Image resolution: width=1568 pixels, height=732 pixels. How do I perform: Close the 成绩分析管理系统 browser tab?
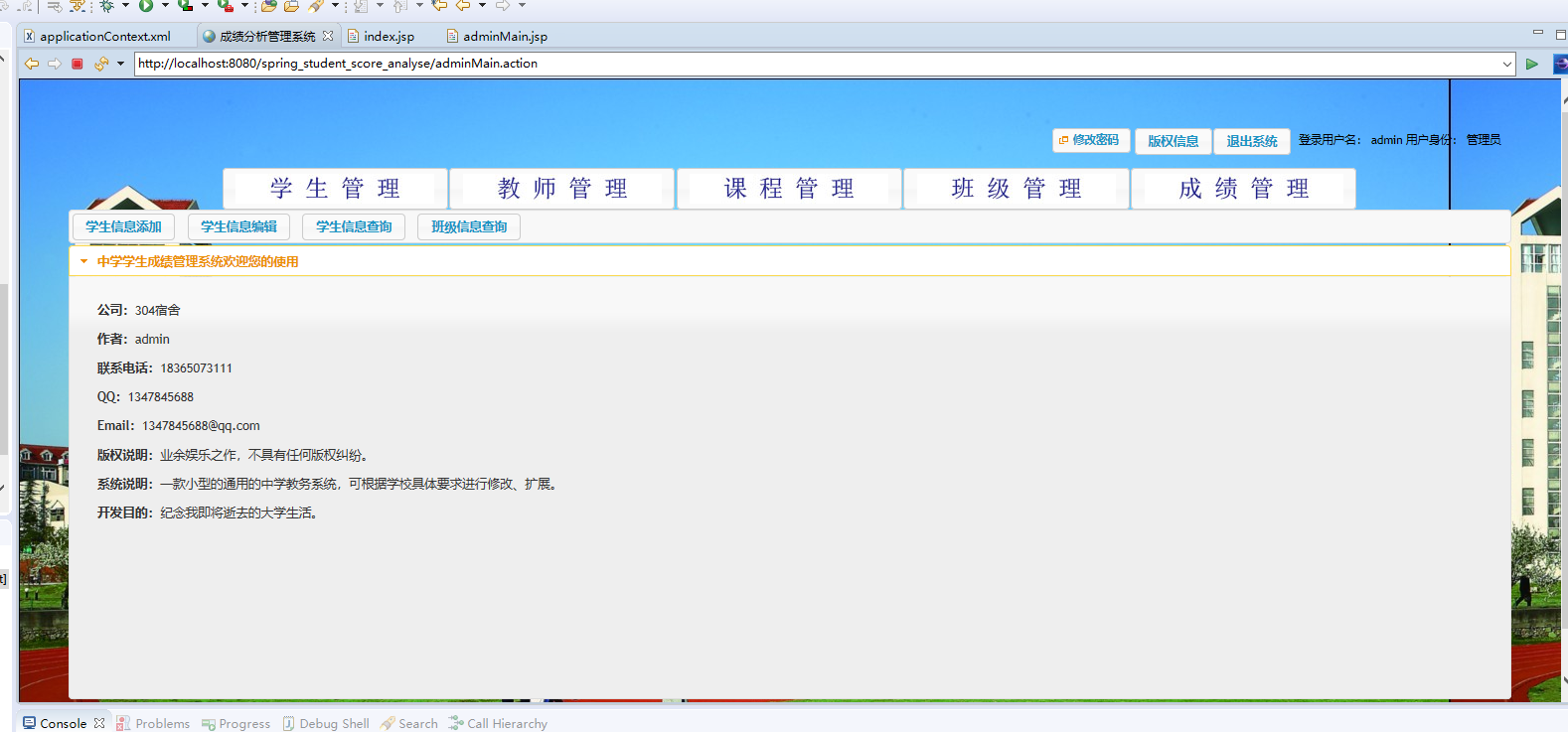click(328, 36)
